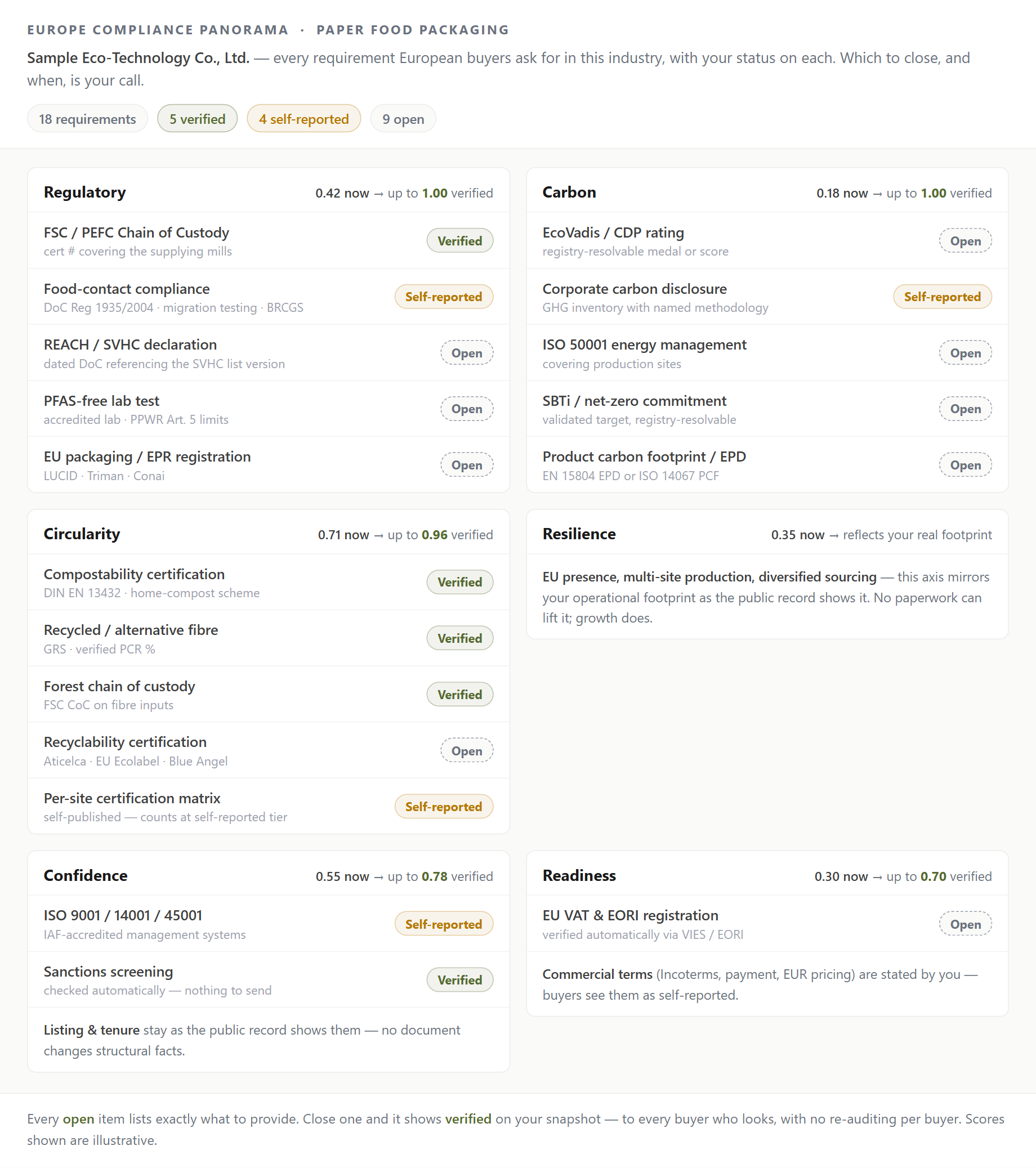Click 'Sample Eco-Technology Co., Ltd.' company name
This screenshot has width=1036, height=1168.
coord(139,58)
